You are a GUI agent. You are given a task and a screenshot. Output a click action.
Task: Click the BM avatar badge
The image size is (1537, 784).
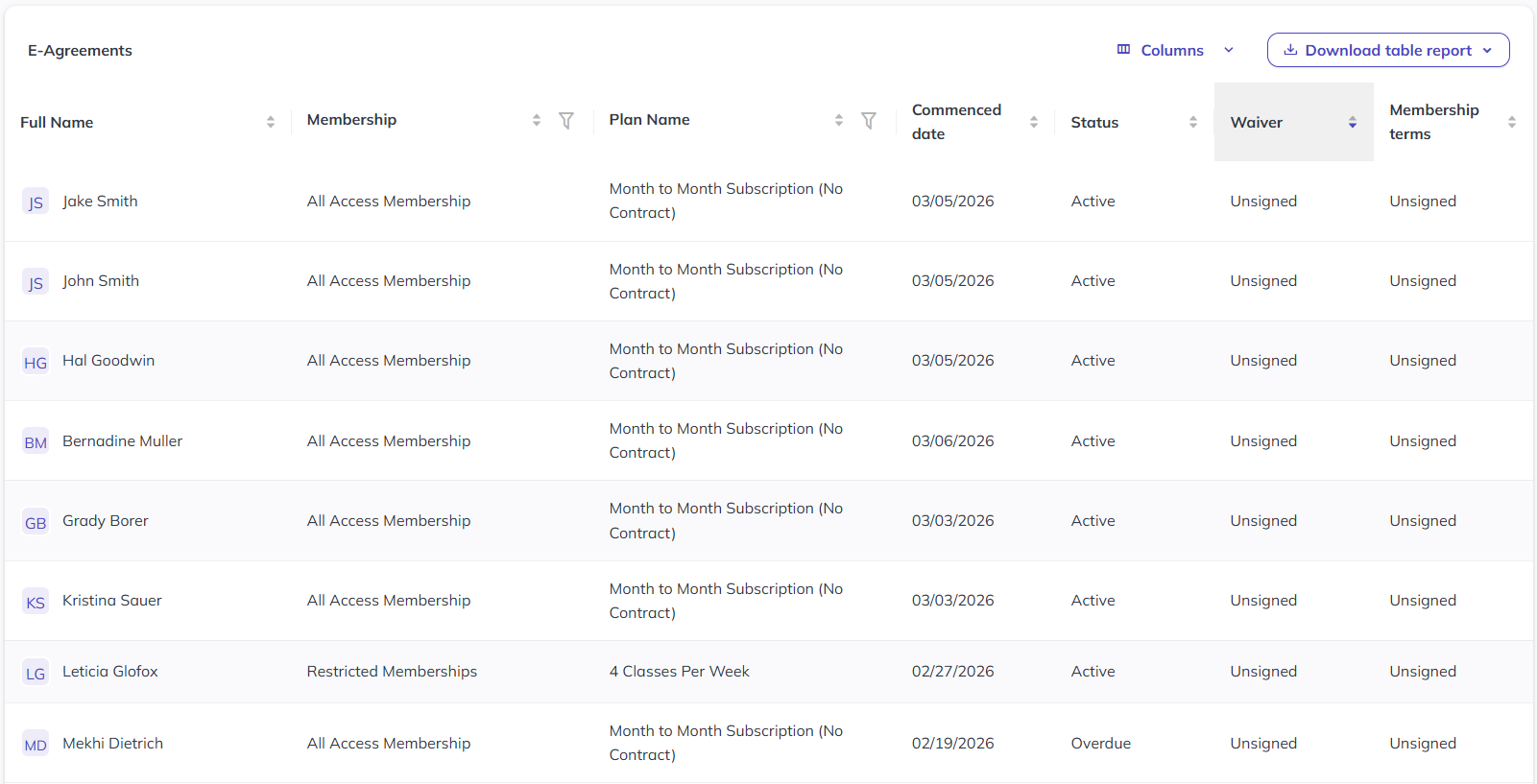click(36, 441)
